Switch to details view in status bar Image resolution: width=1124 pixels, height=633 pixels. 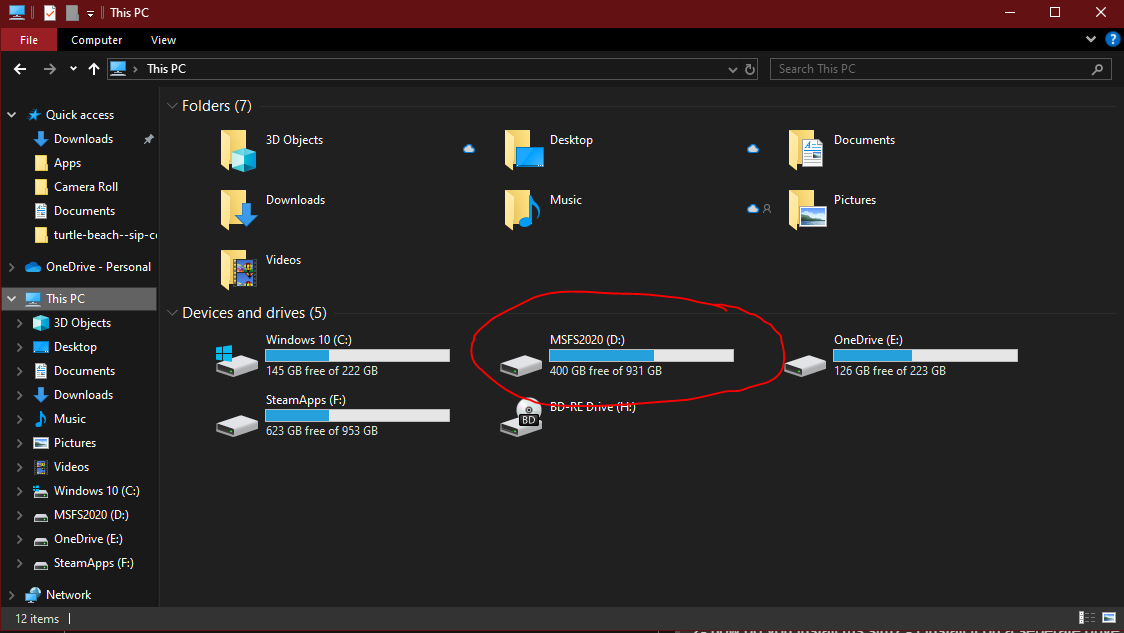[x=1087, y=618]
